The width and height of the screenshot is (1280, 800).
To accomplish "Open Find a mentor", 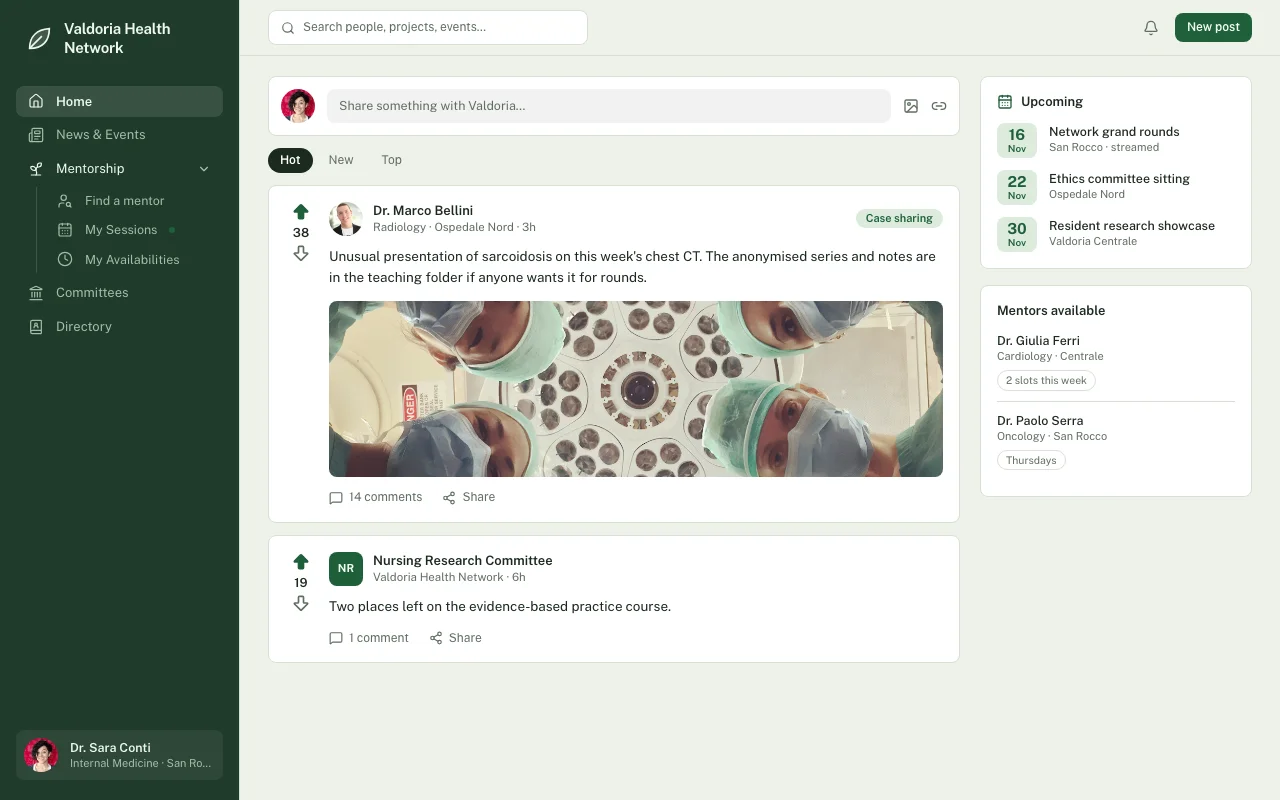I will [x=133, y=201].
